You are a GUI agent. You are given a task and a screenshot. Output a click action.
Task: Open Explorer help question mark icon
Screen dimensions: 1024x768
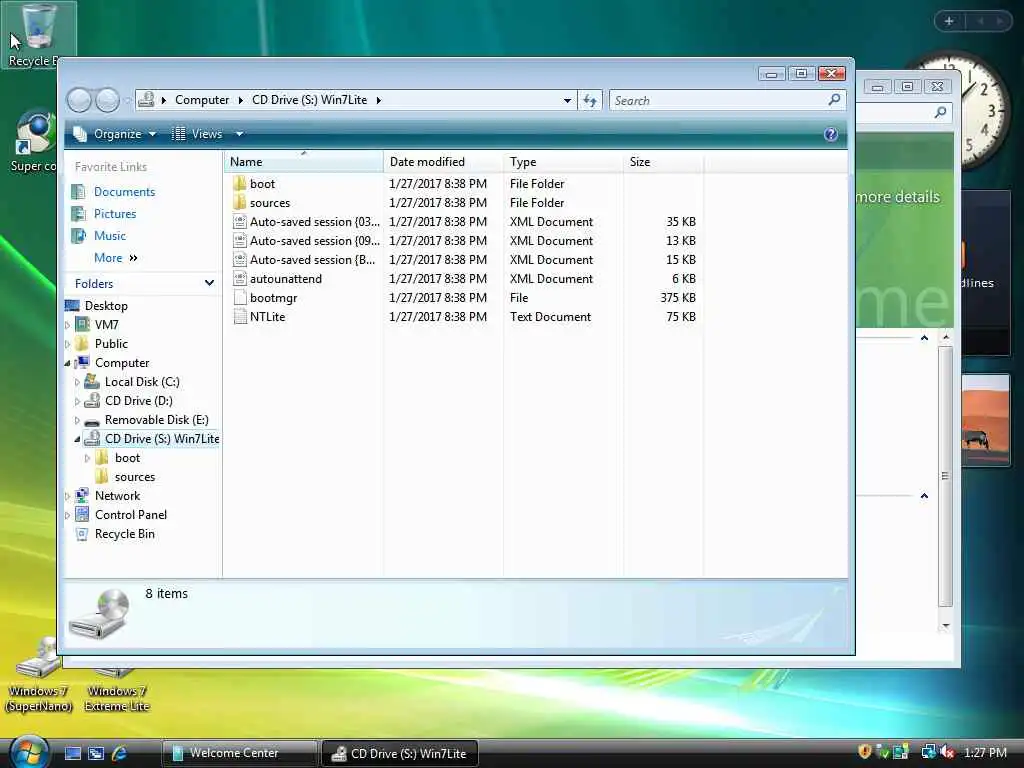(831, 134)
